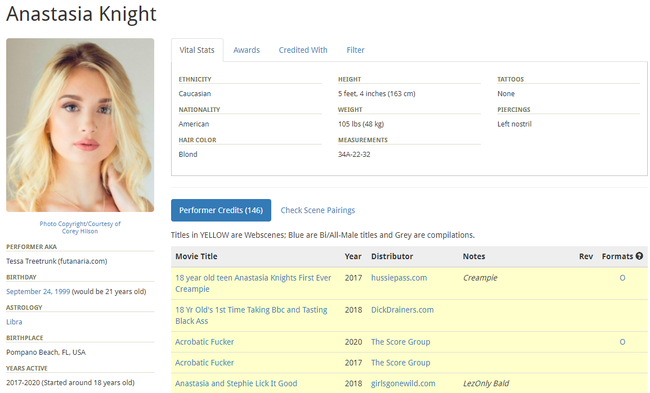Switch to the Awards tab
The height and width of the screenshot is (393, 650).
247,50
